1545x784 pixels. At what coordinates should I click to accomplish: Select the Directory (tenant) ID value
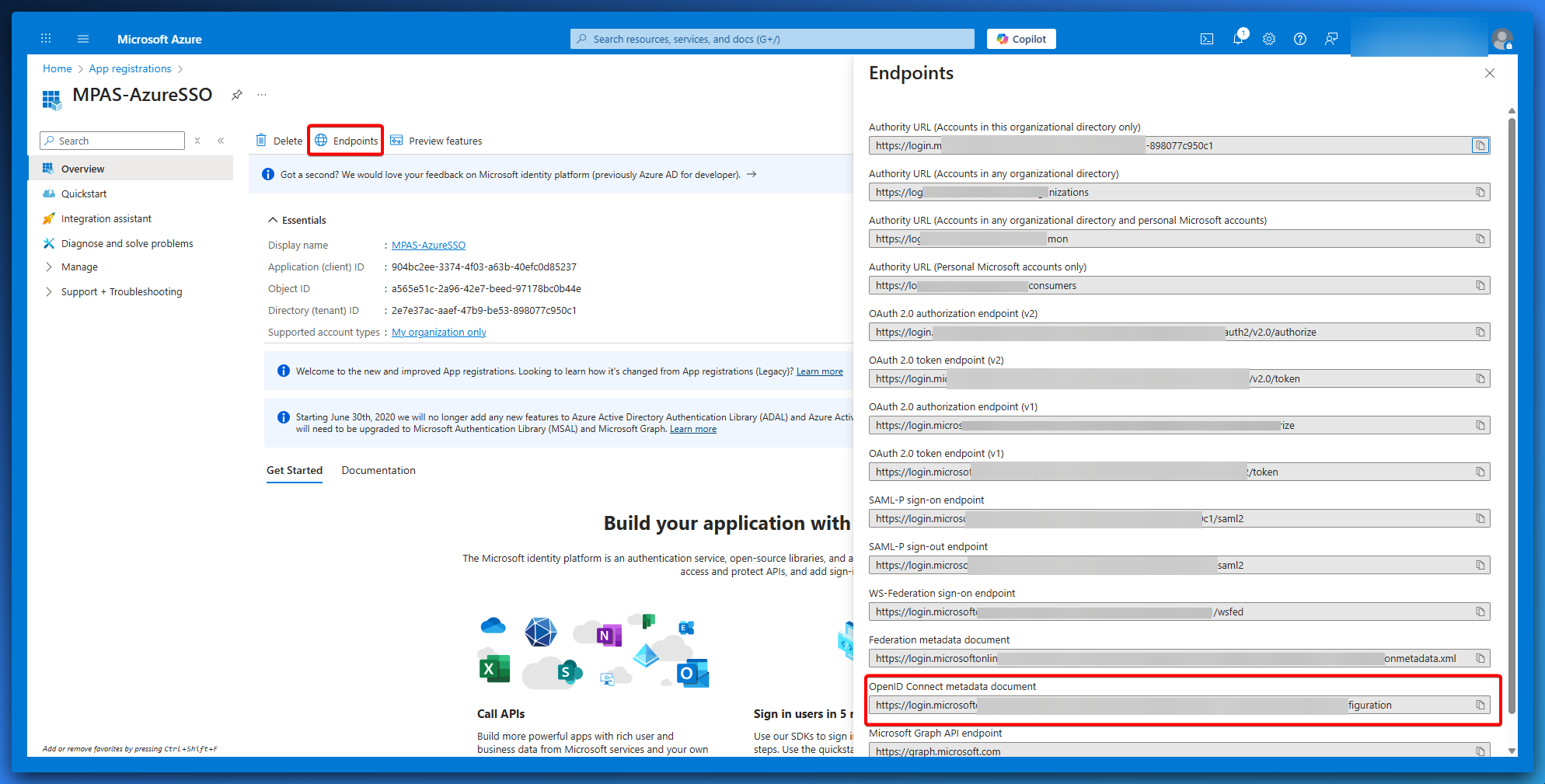pyautogui.click(x=484, y=310)
